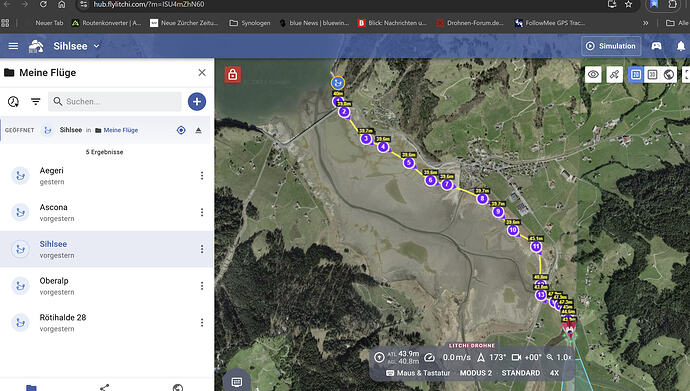Open Routenkonverter bookmark
Viewport: 690px width, 391px height.
[x=106, y=23]
